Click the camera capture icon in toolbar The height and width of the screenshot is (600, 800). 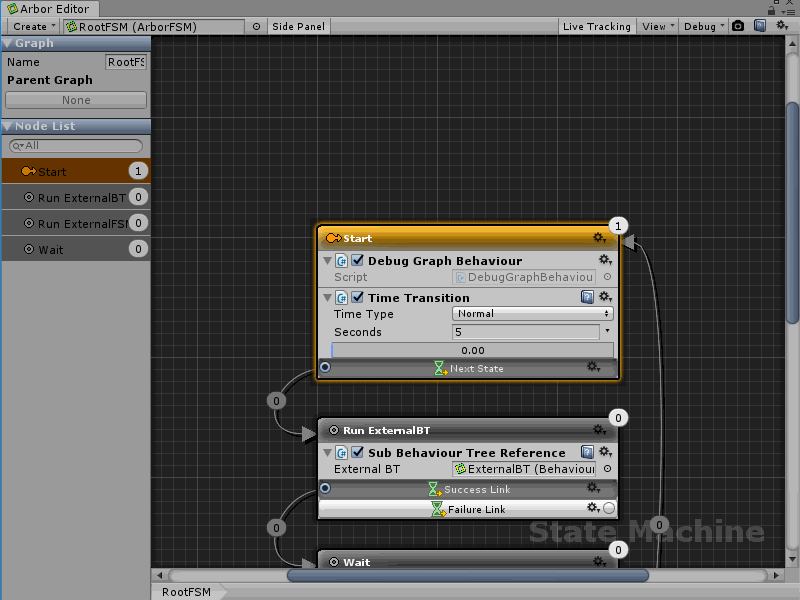(738, 26)
